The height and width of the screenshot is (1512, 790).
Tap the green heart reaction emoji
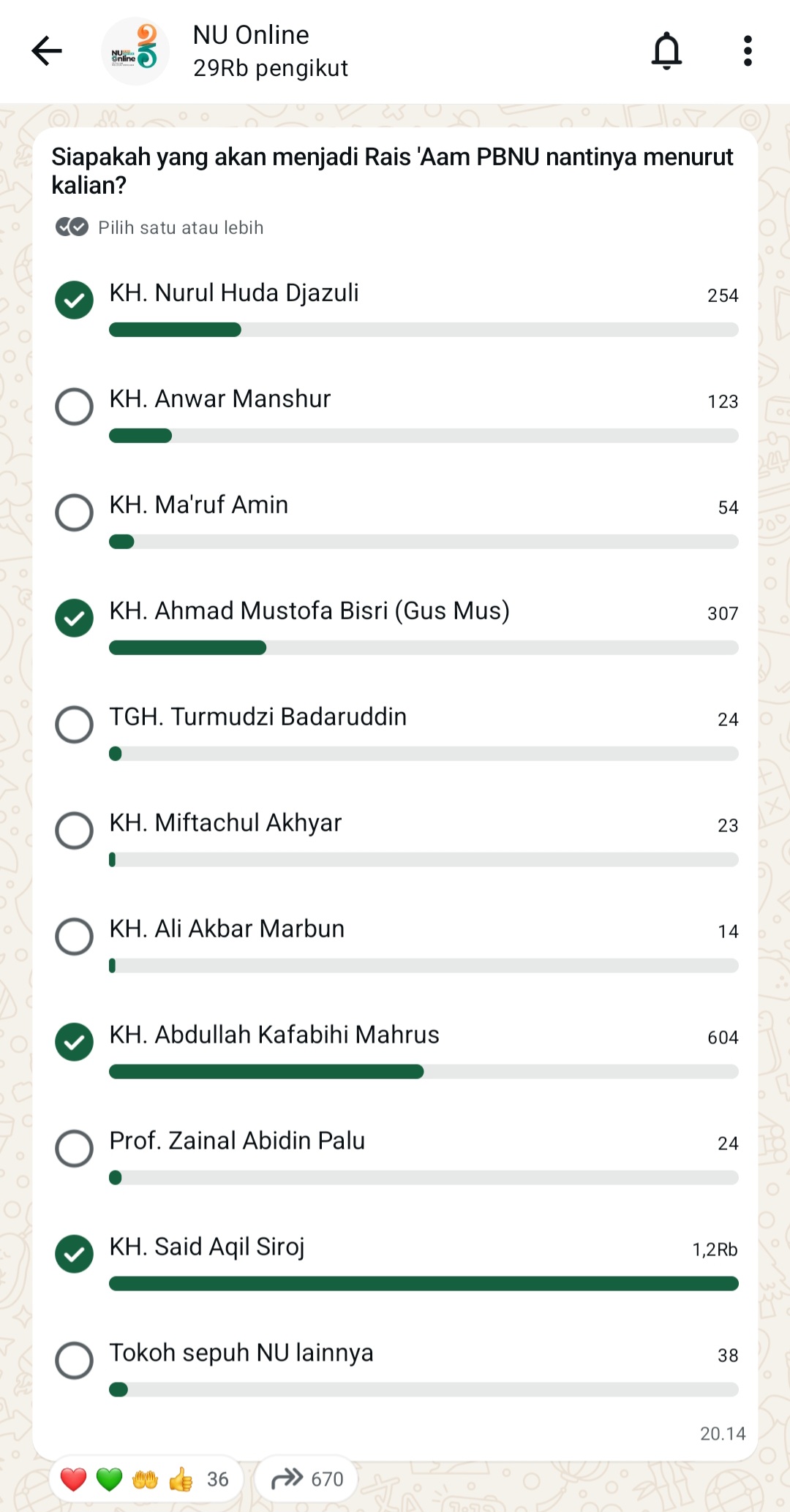coord(110,1479)
